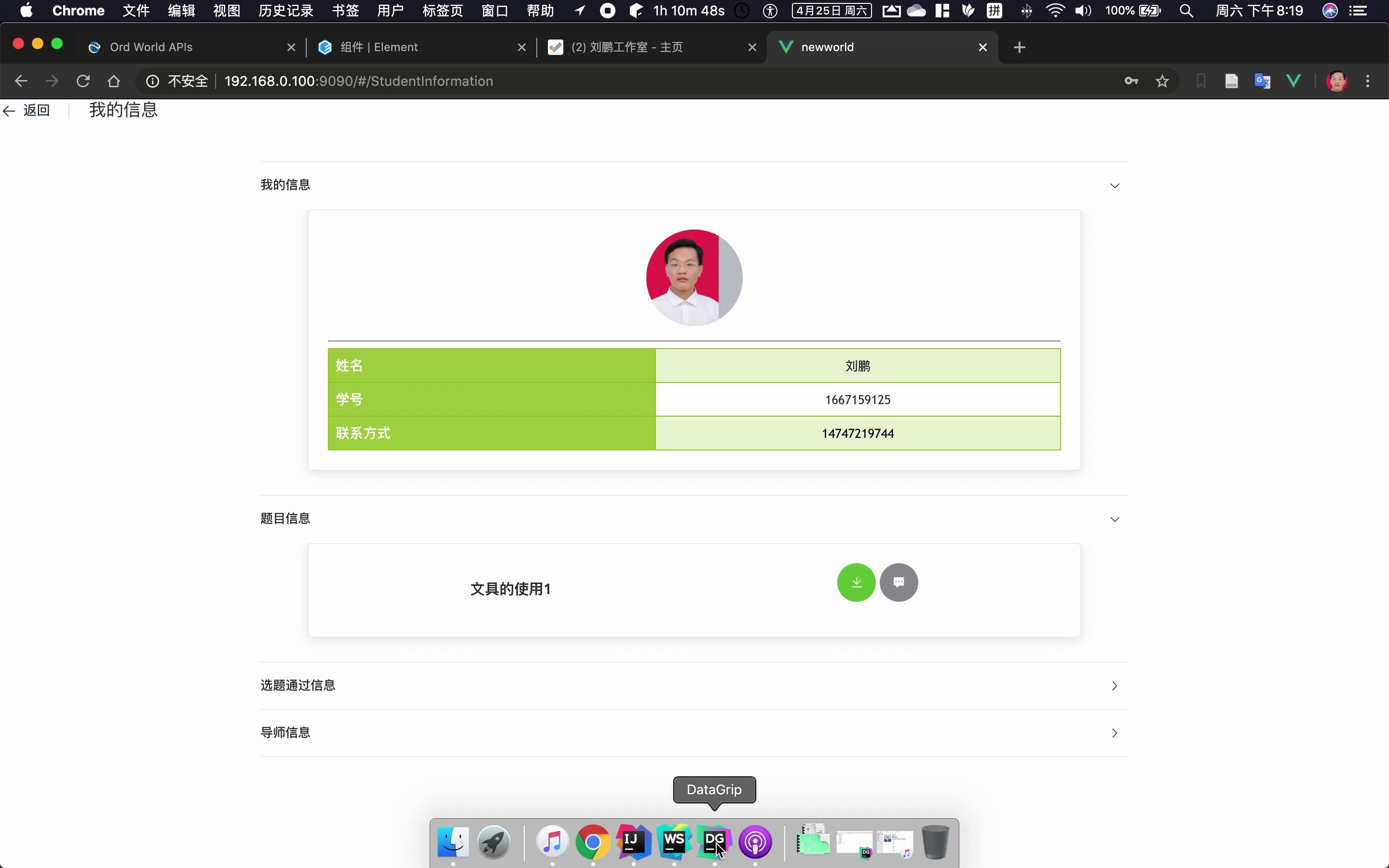Click the Bluetooth icon in the menu bar
Screen dimensions: 1389x868
[x=1026, y=10]
